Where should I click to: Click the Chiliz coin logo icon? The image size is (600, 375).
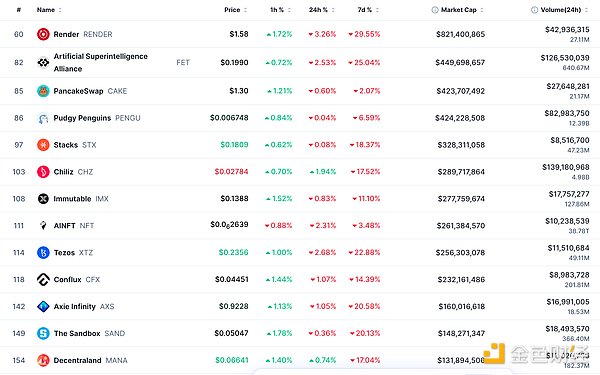tap(43, 172)
